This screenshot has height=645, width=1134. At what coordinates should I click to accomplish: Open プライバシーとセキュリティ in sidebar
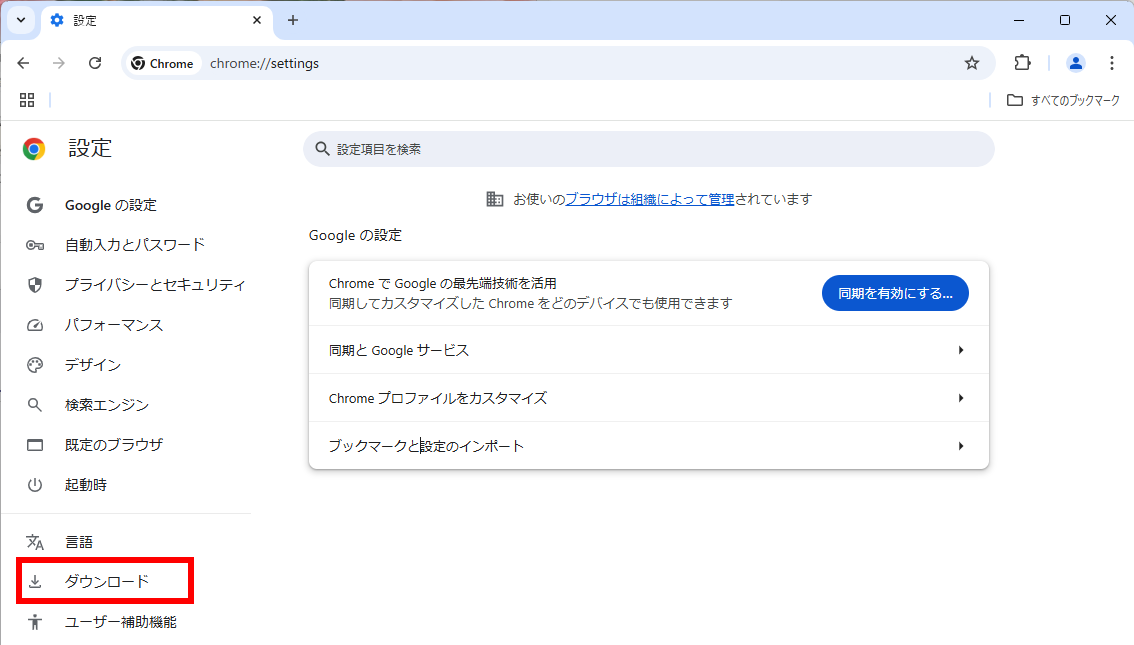point(155,285)
